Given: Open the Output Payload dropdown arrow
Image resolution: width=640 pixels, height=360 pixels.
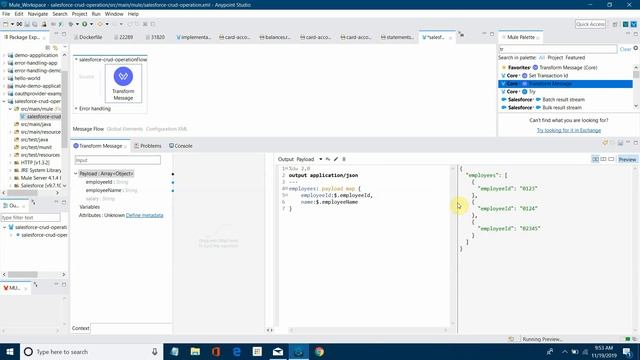Looking at the screenshot, I should pyautogui.click(x=320, y=159).
